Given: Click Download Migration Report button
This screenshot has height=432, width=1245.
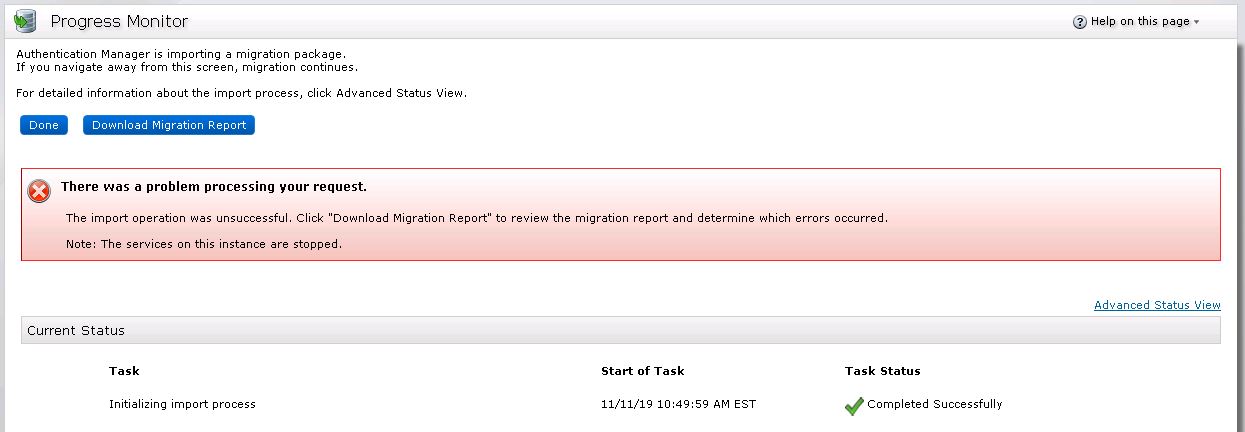Looking at the screenshot, I should 169,125.
